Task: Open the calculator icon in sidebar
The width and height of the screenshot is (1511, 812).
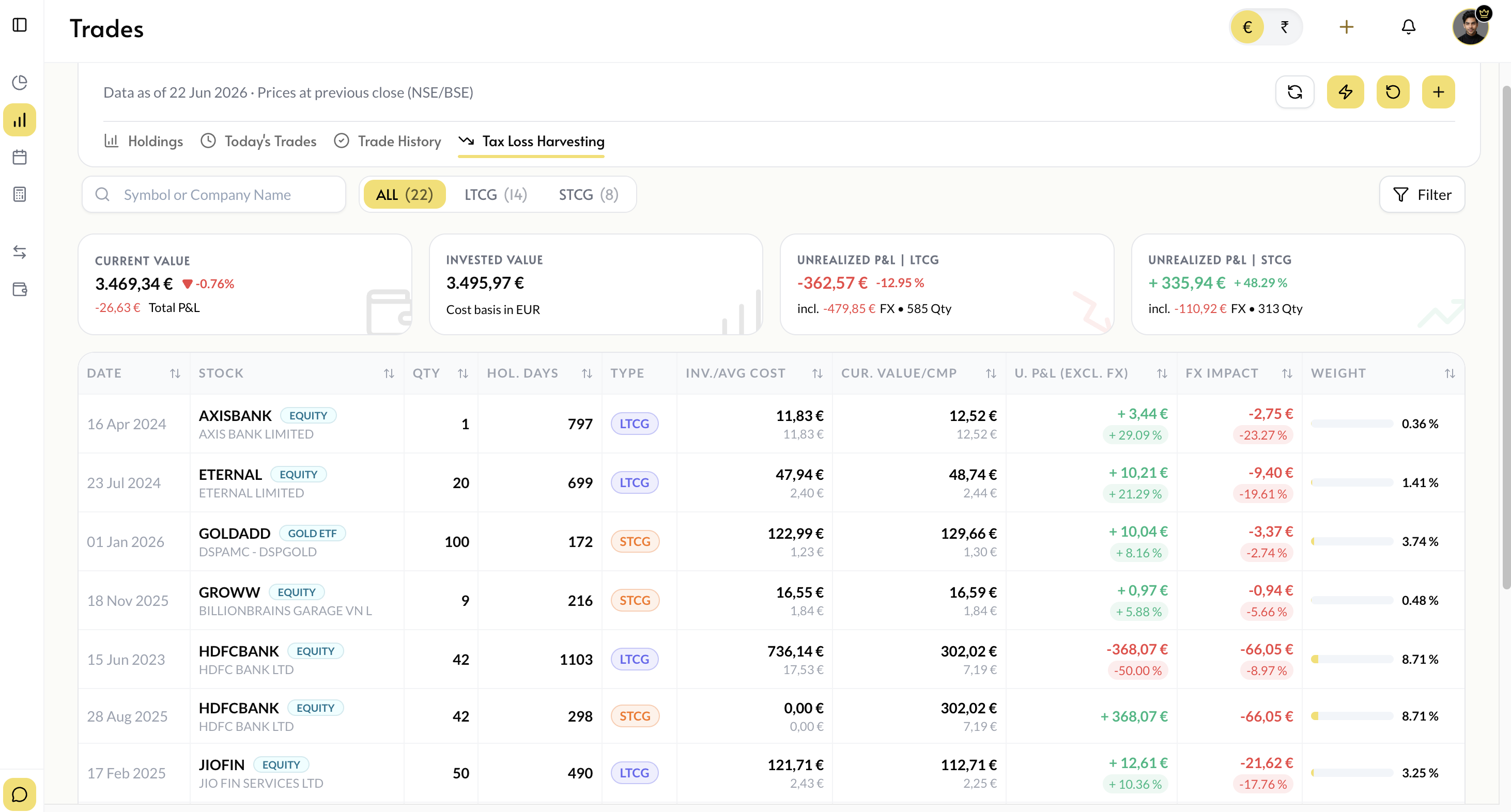Action: (x=20, y=194)
